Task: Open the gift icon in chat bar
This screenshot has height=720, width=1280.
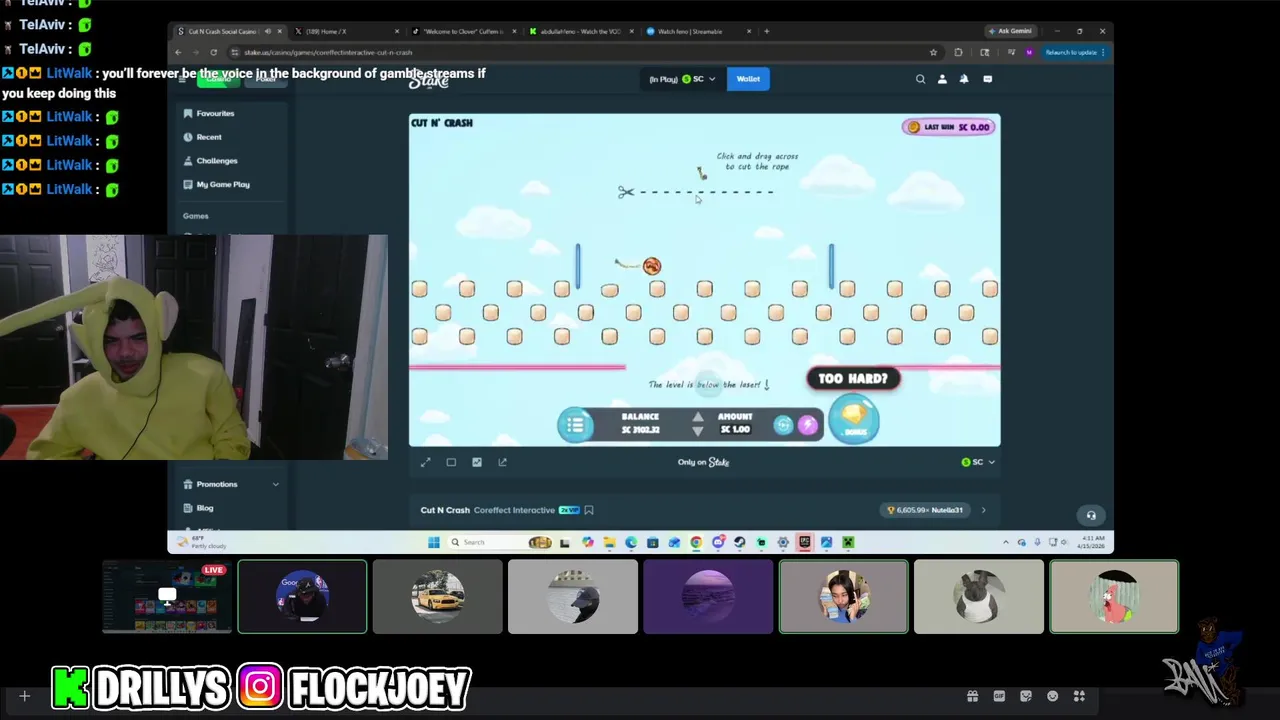Action: point(972,696)
